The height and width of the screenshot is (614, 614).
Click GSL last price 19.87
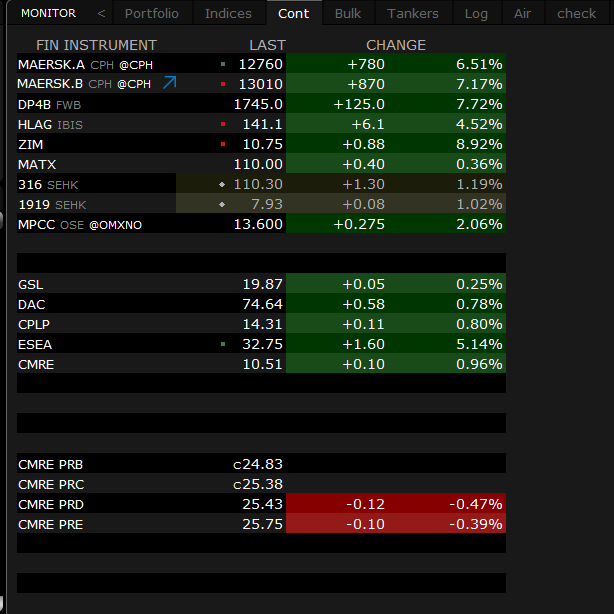click(x=262, y=284)
